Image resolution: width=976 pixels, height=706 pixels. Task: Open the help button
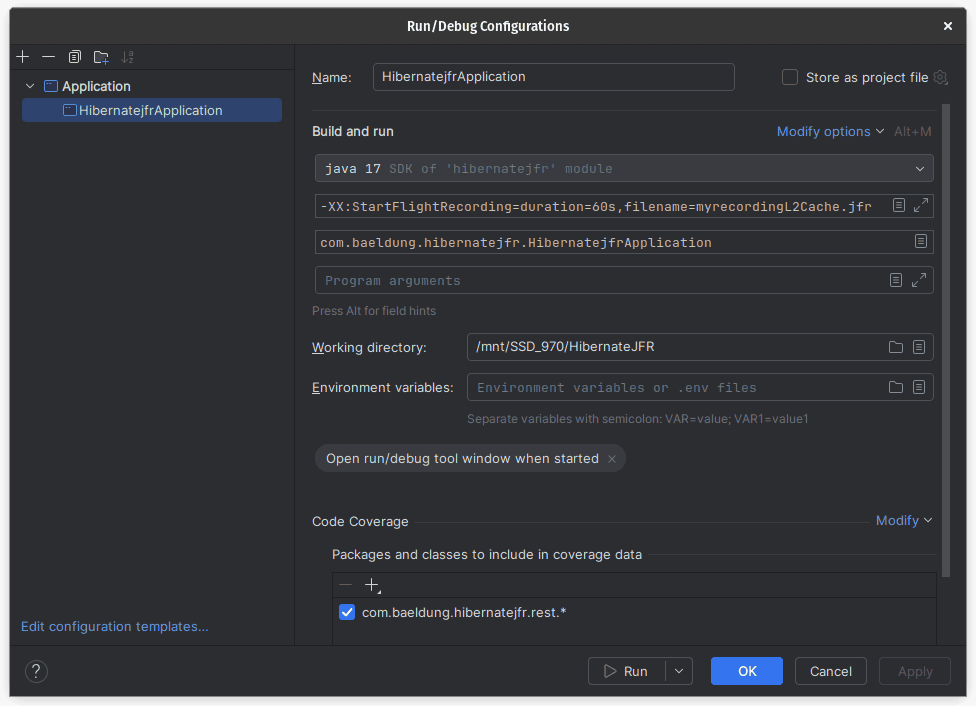pyautogui.click(x=36, y=671)
